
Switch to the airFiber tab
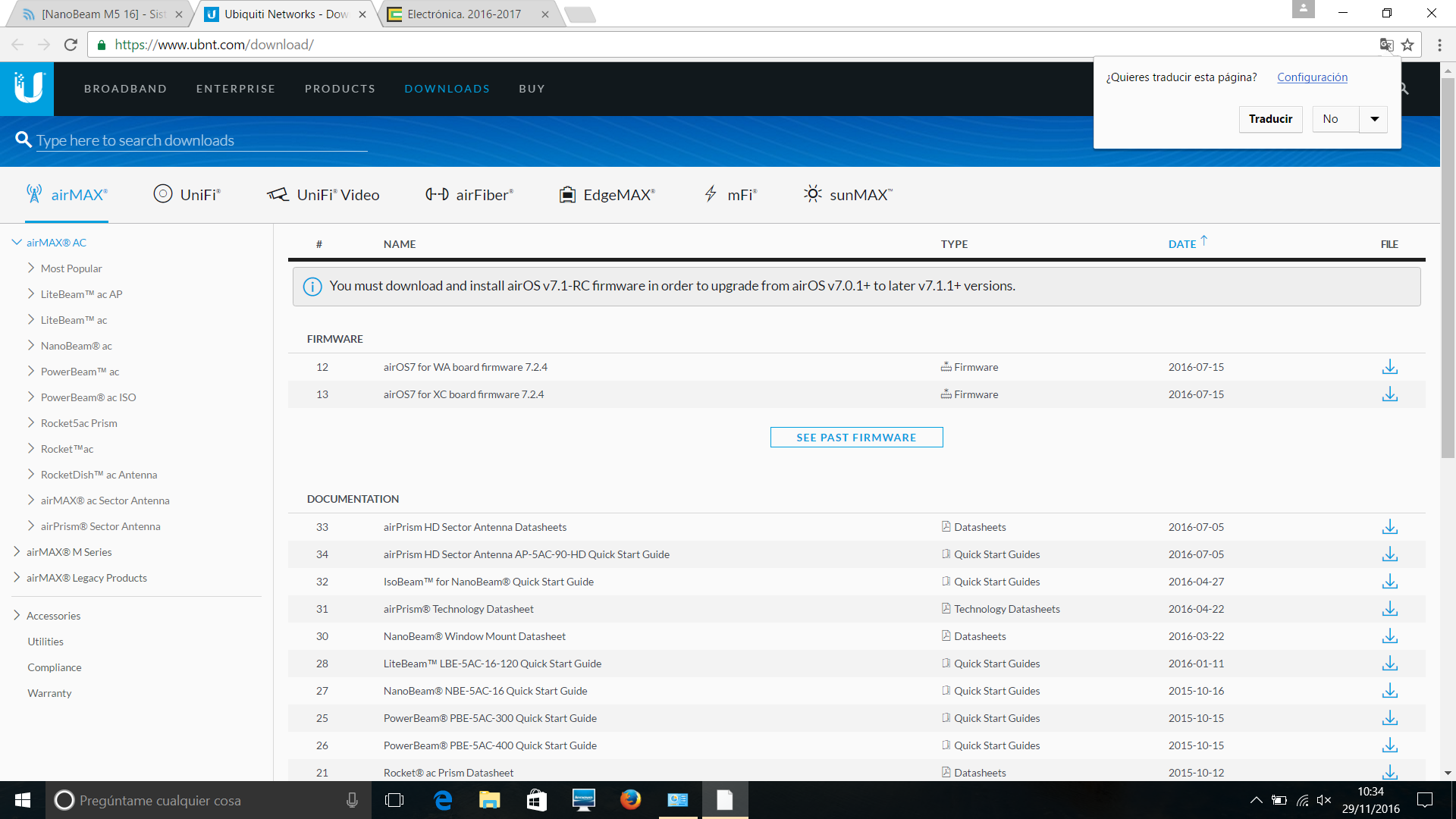[469, 195]
